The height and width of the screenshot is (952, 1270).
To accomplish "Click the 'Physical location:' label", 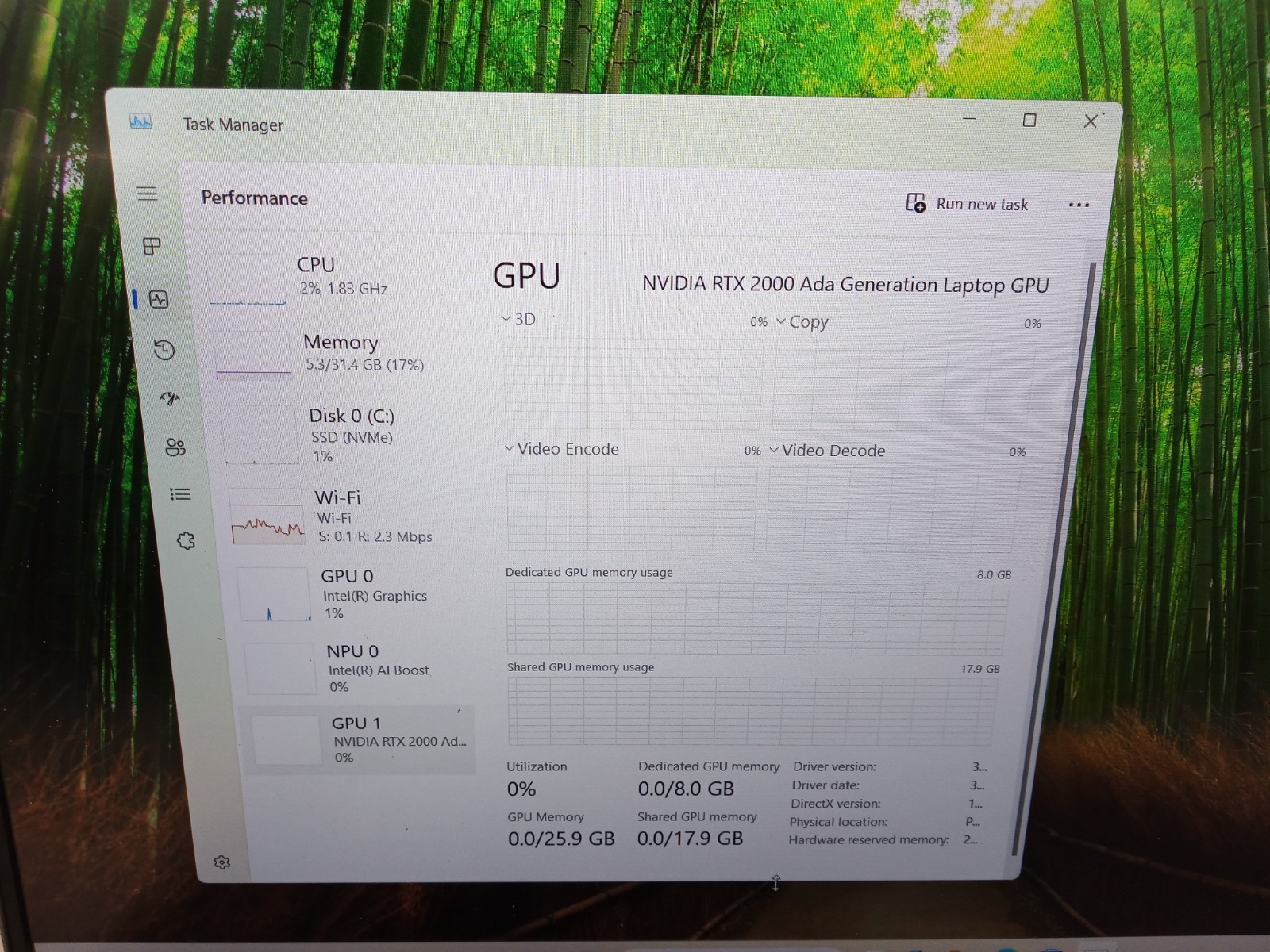I will coord(838,822).
